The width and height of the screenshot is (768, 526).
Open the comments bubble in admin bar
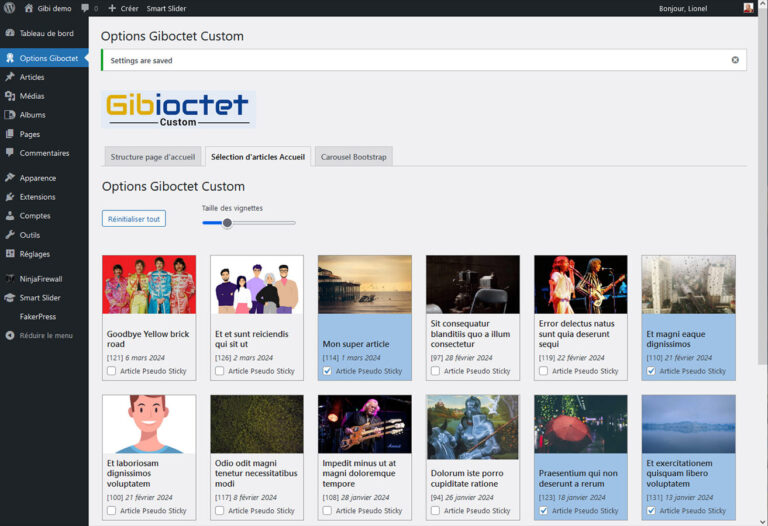pos(85,8)
